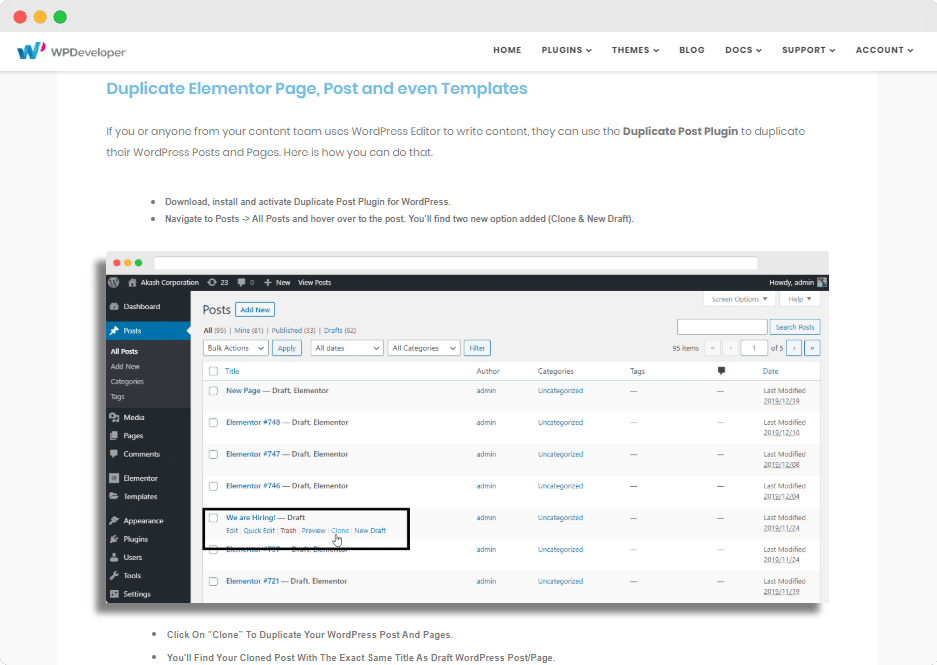Select the Elementor #748 row checkbox
The width and height of the screenshot is (937, 665).
pyautogui.click(x=213, y=423)
